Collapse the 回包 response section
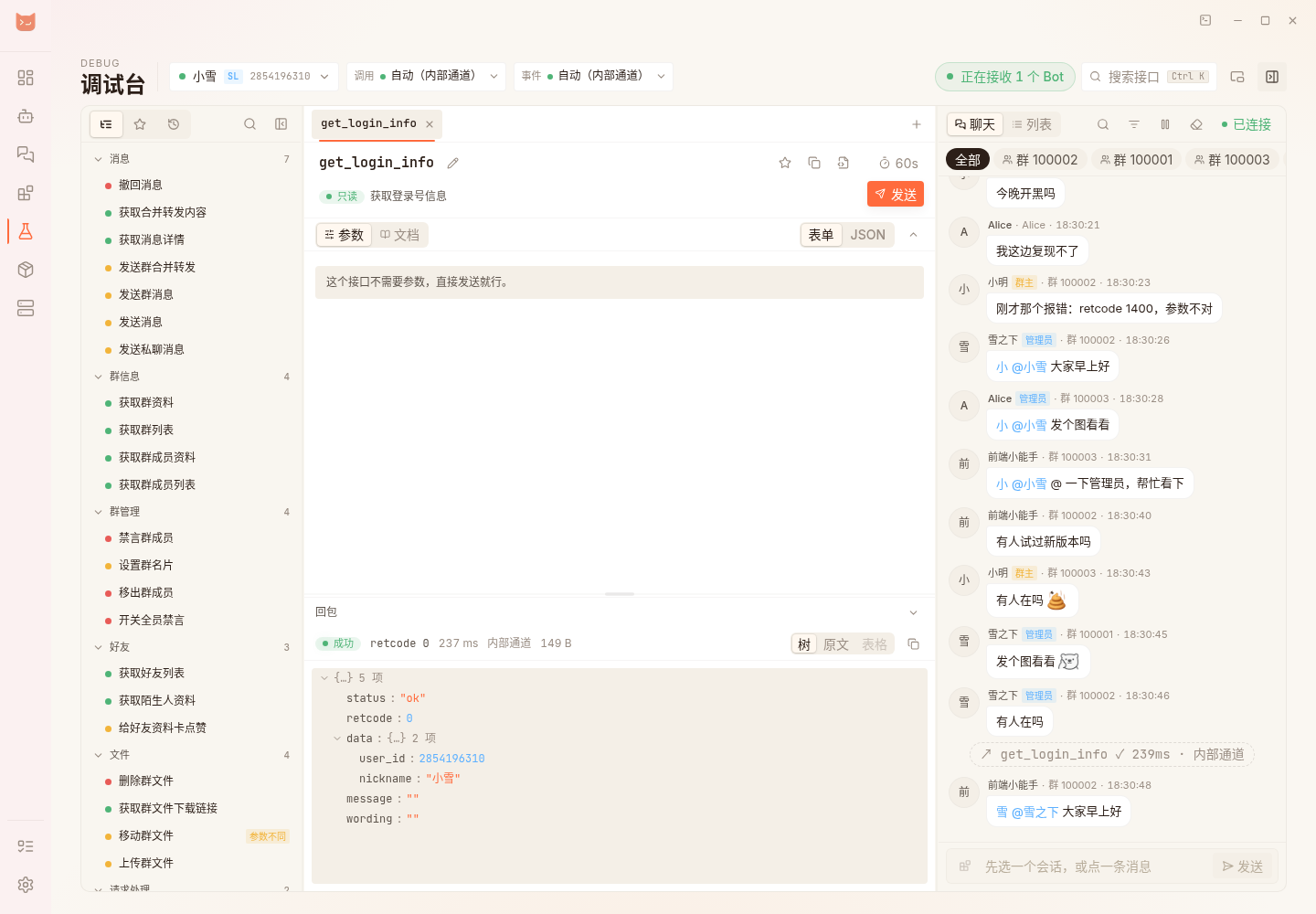The height and width of the screenshot is (914, 1316). click(x=913, y=612)
